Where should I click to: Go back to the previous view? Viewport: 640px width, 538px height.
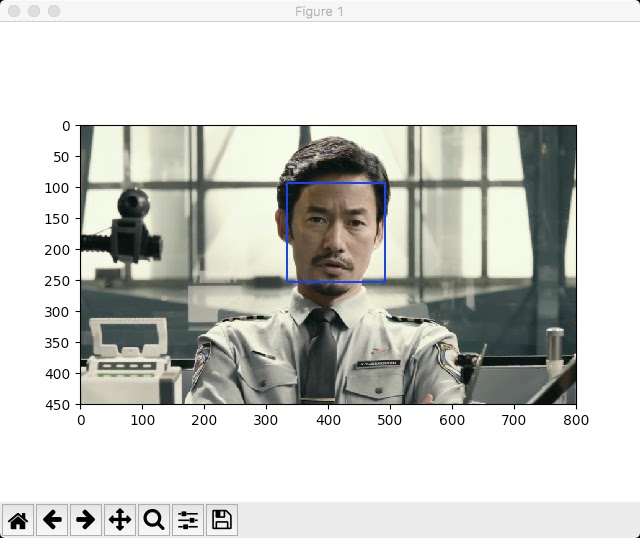(52, 520)
